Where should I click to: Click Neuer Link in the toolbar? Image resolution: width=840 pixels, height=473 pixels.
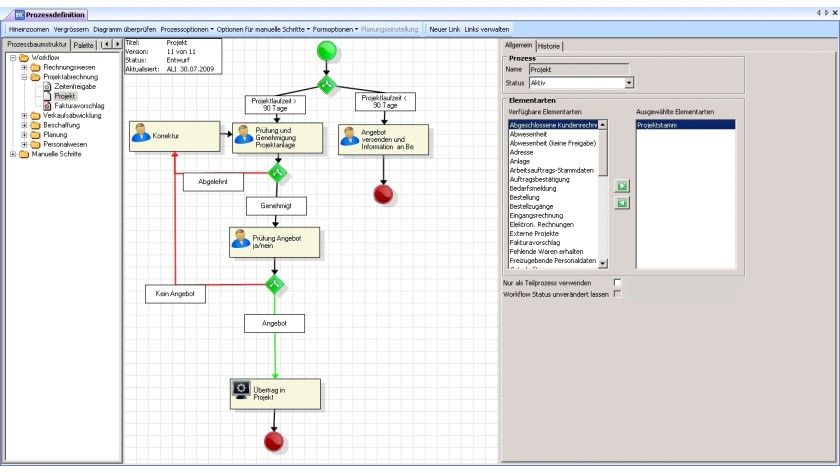pyautogui.click(x=445, y=29)
